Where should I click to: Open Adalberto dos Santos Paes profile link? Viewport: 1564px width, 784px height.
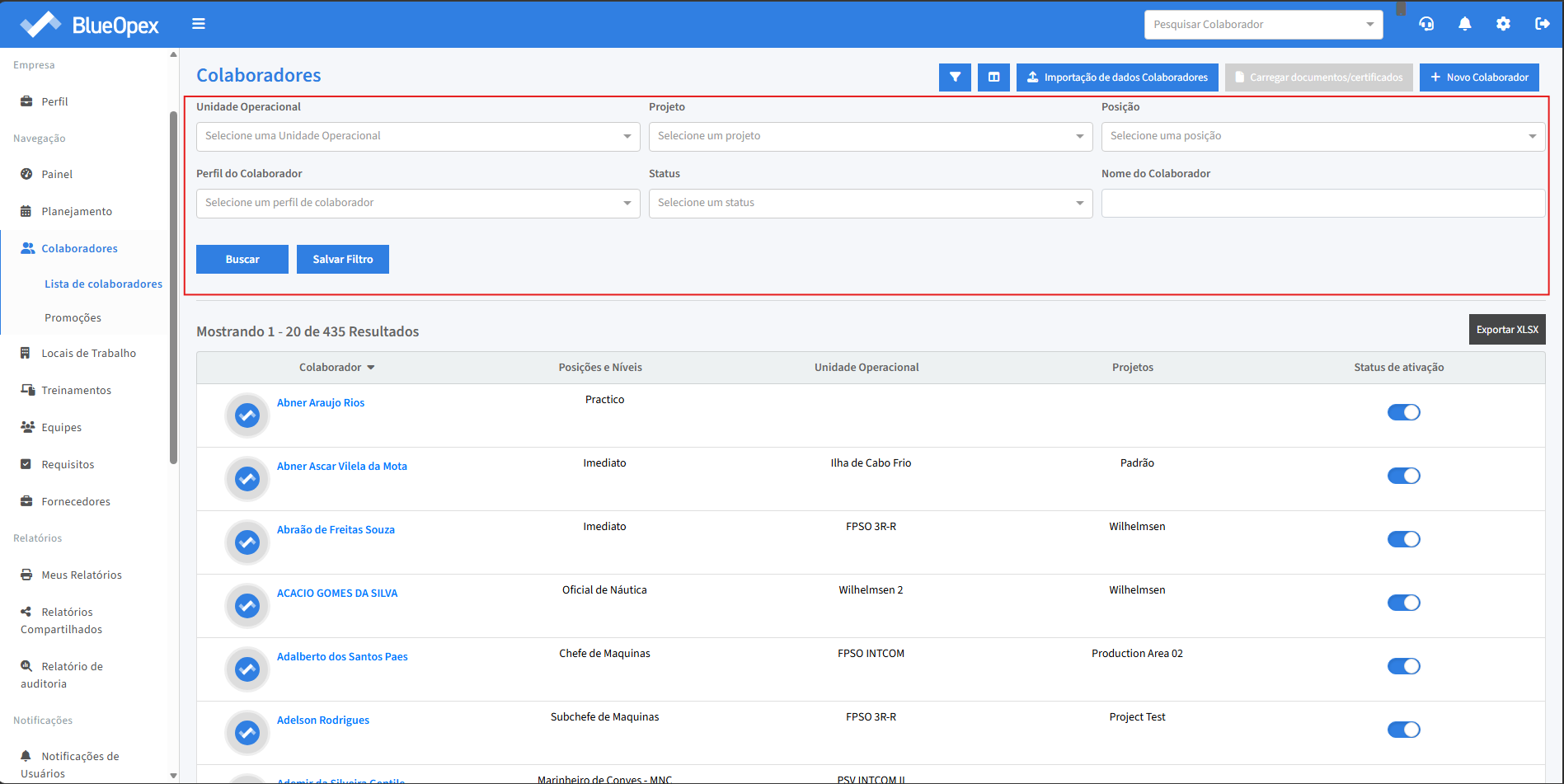click(342, 656)
